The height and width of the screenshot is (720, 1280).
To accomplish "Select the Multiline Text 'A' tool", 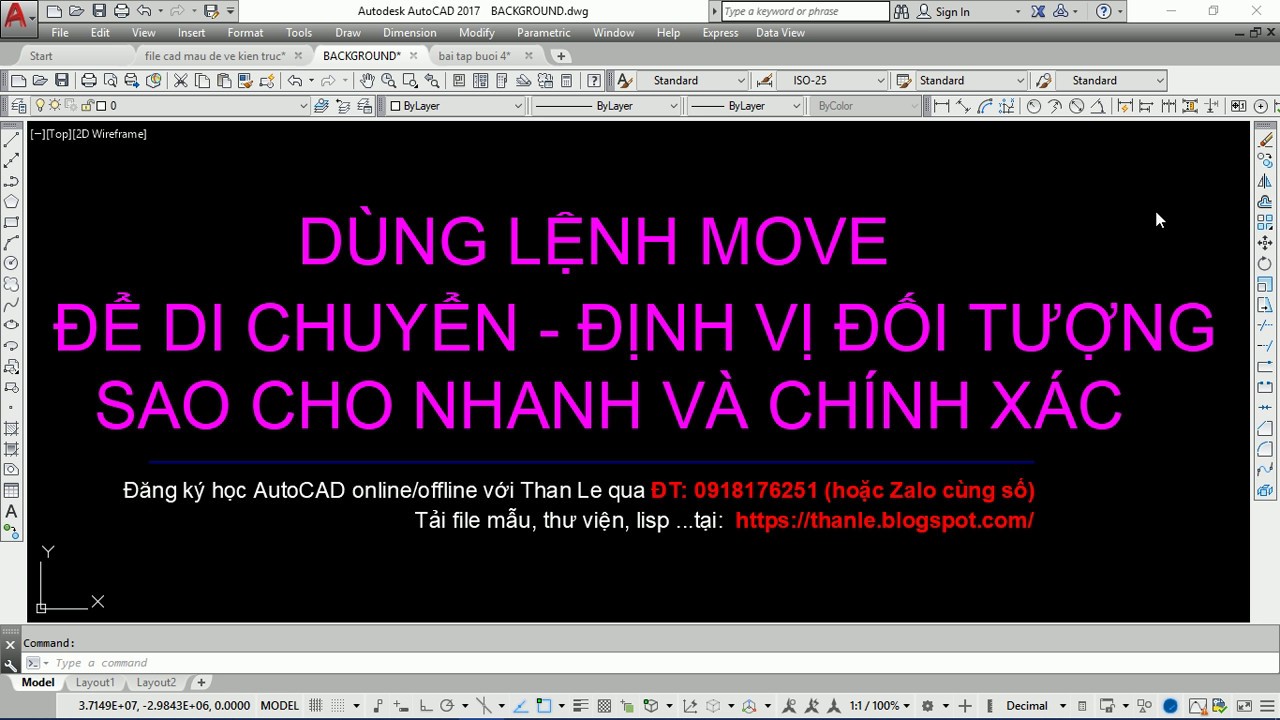I will [12, 512].
